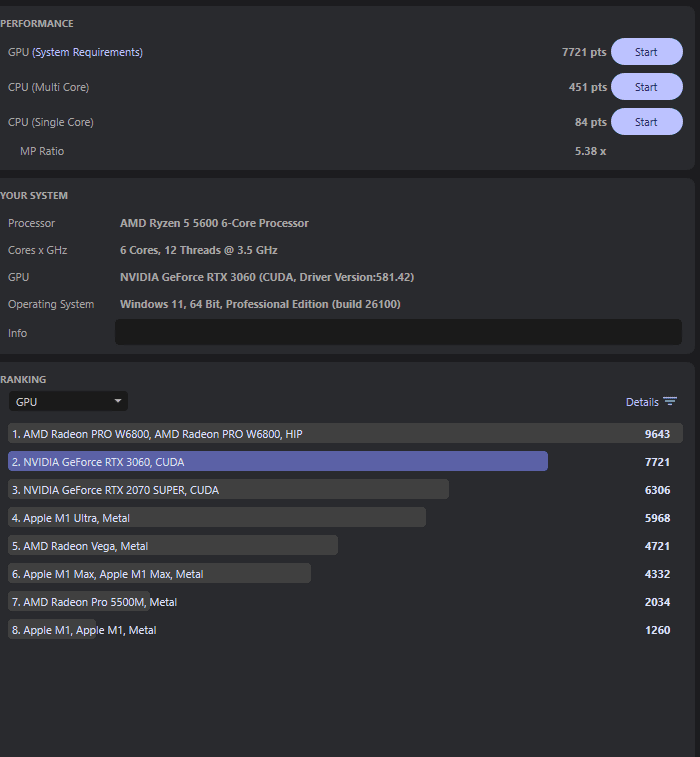
Task: Click the 2034 ranking score
Action: 658,602
